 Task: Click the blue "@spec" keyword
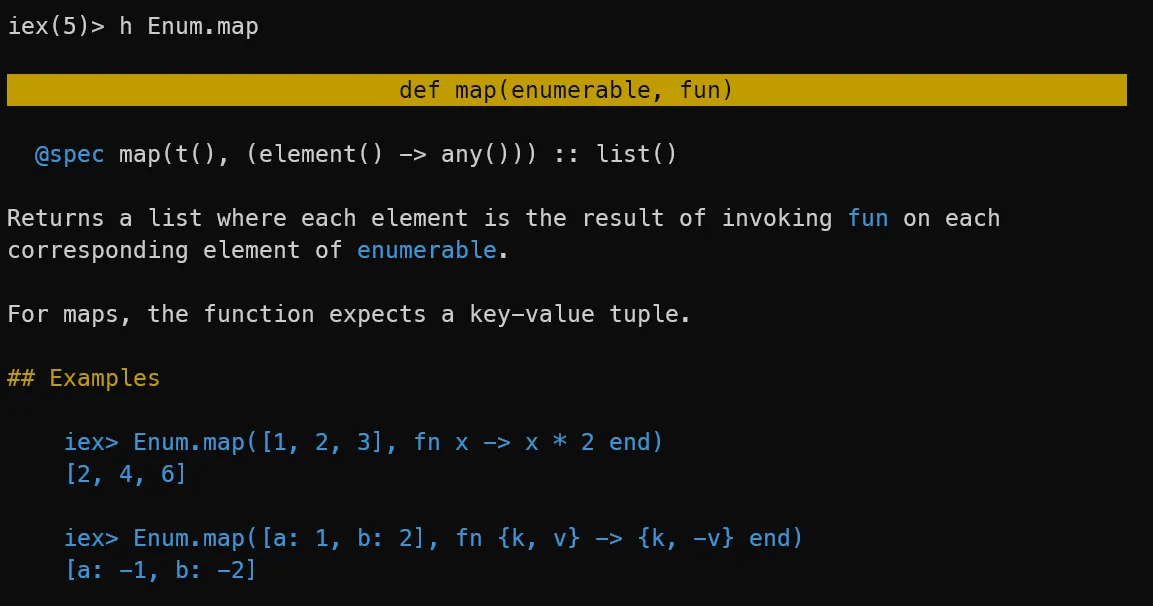click(x=70, y=155)
